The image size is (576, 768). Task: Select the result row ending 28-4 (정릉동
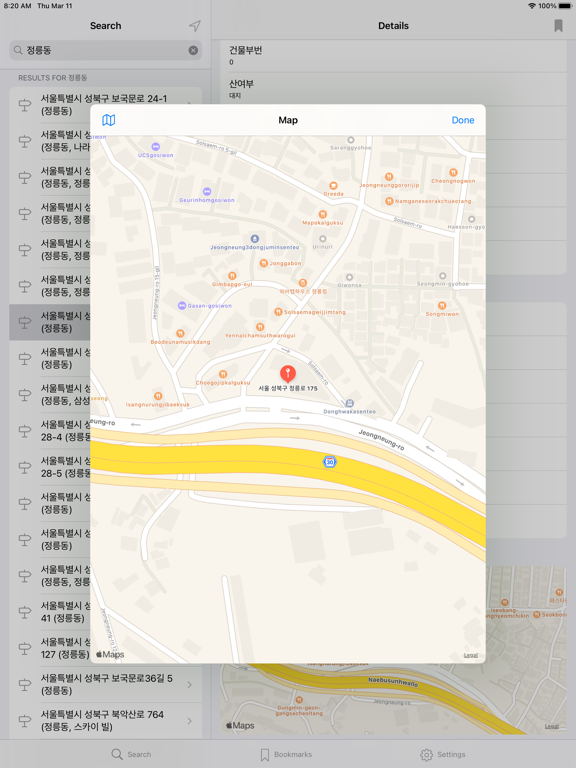pyautogui.click(x=49, y=431)
